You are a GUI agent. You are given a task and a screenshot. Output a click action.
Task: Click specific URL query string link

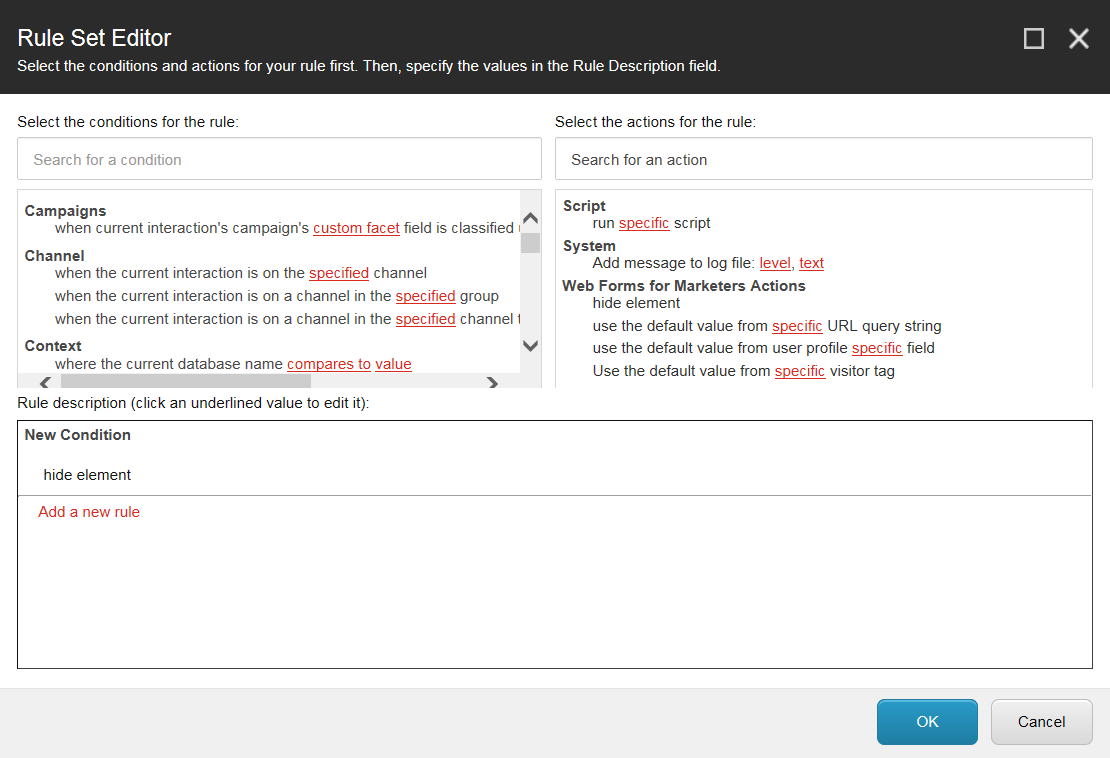[x=797, y=325]
